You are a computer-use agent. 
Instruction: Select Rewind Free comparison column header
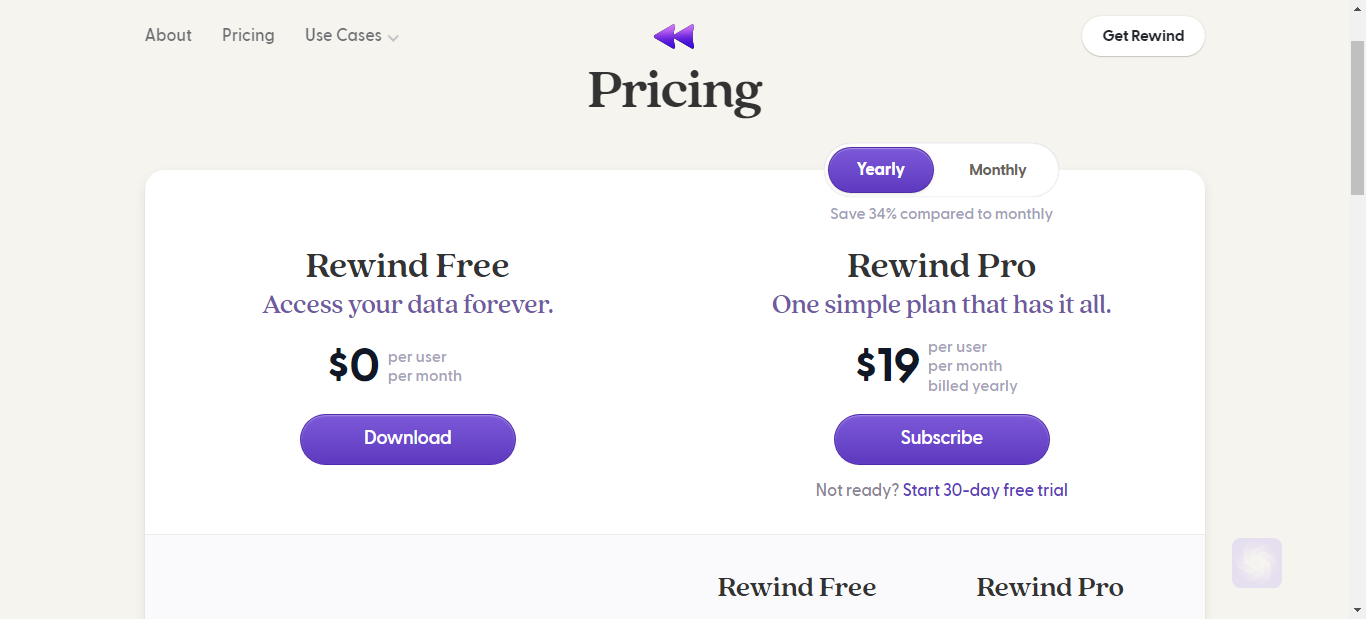(x=797, y=588)
